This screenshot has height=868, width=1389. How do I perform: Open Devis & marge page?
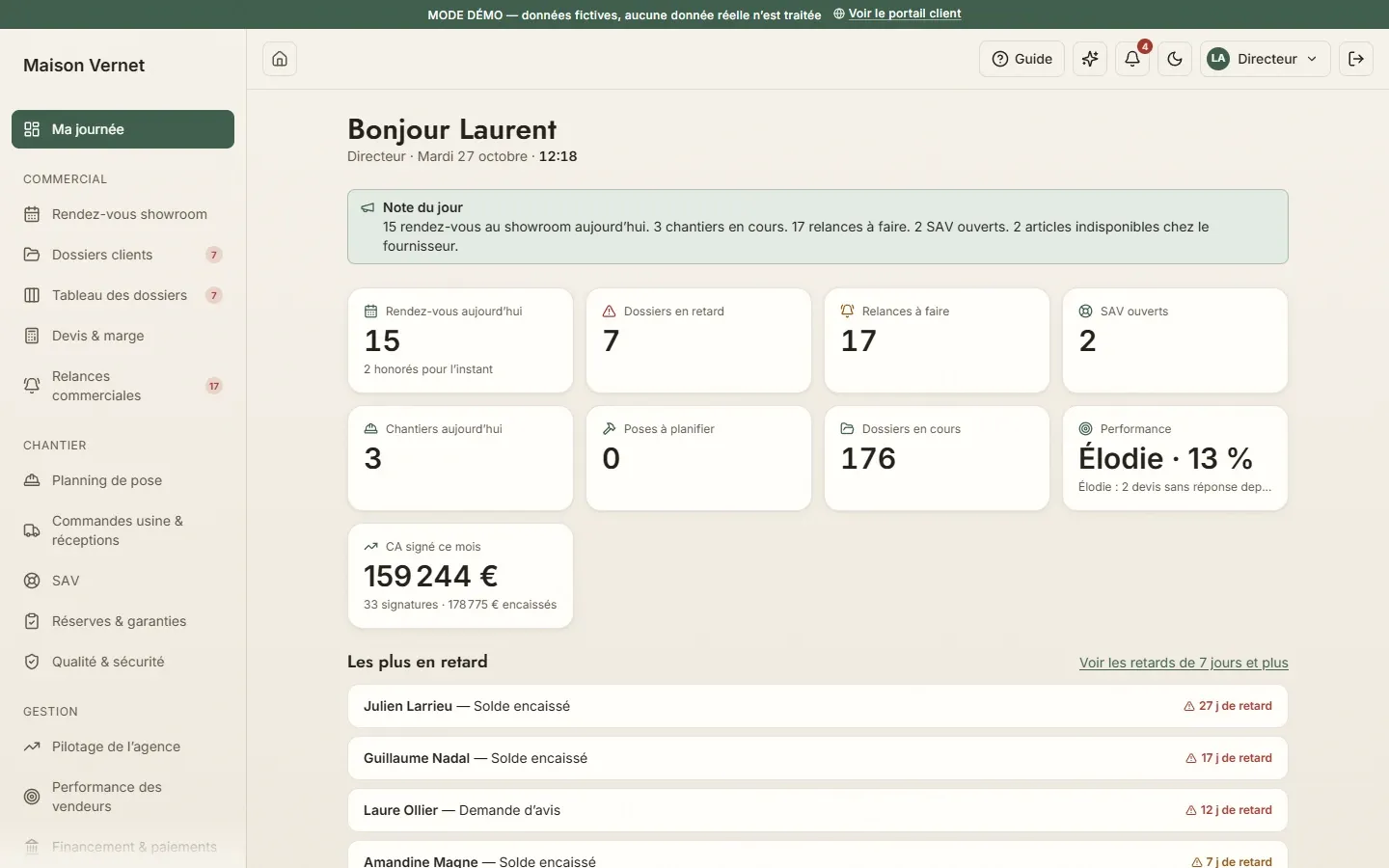tap(123, 336)
